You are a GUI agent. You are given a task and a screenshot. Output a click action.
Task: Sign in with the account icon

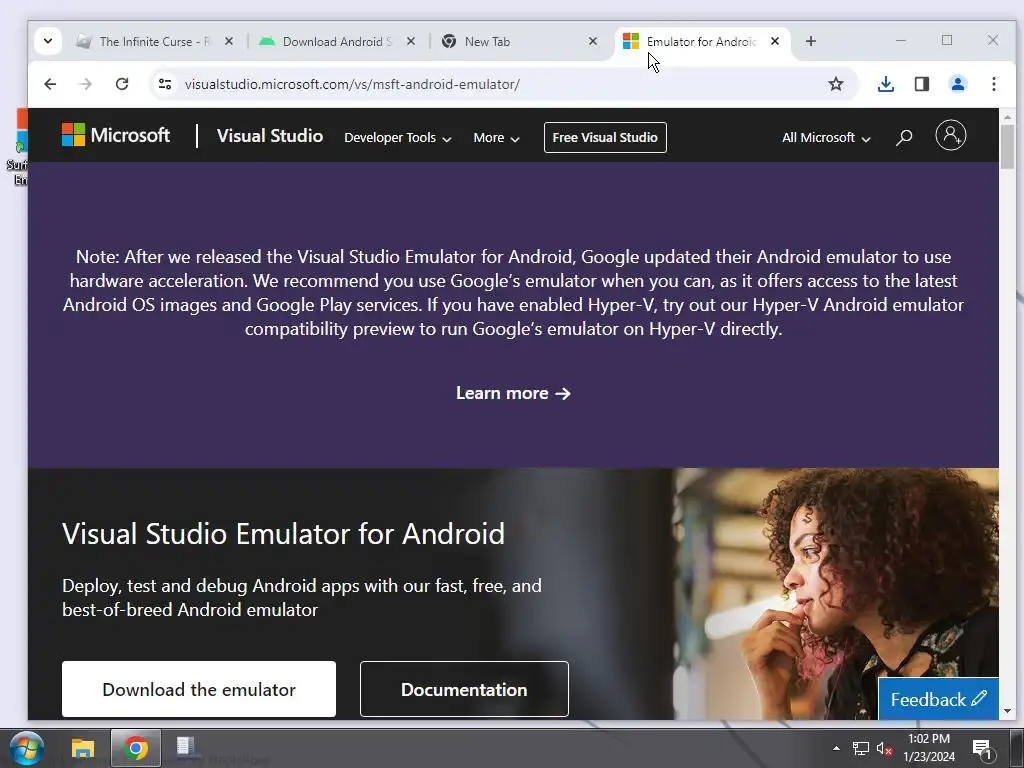(x=950, y=135)
